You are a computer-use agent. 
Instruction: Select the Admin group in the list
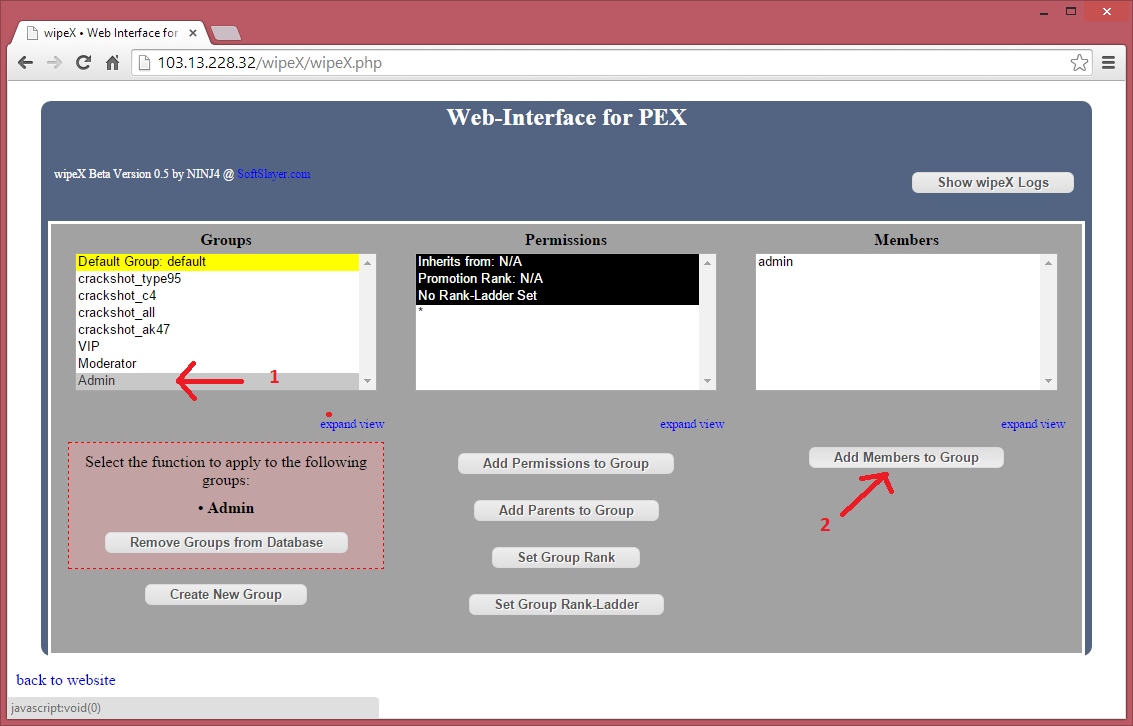click(x=217, y=381)
